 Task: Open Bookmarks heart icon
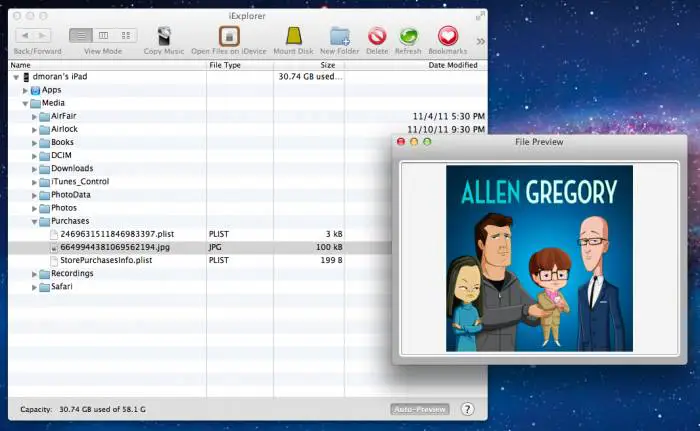click(448, 36)
